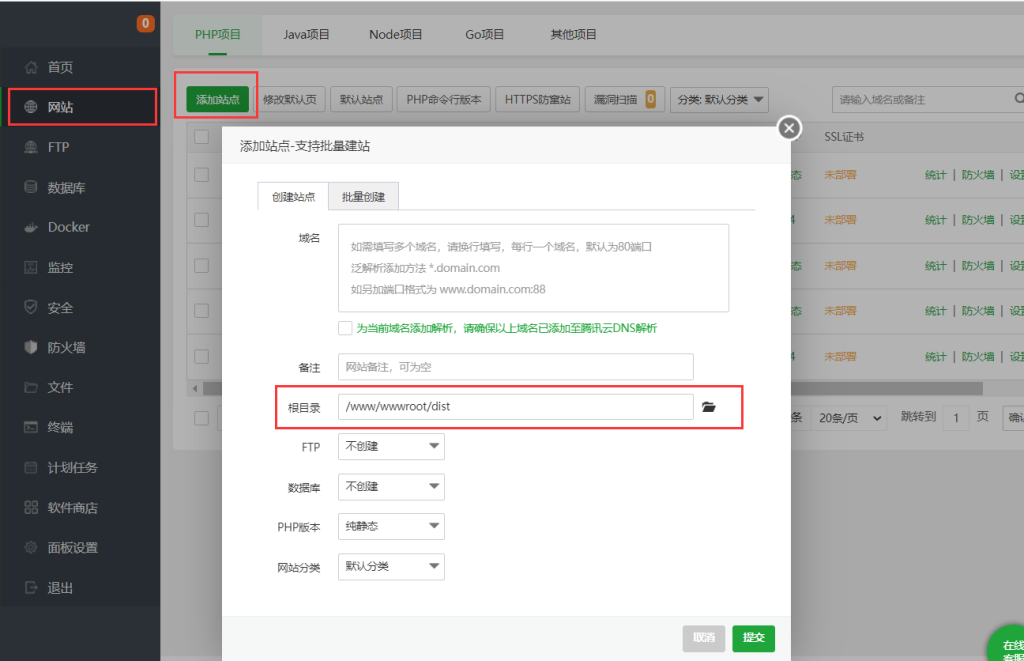
Task: Click the software store grid icon
Action: (31, 507)
